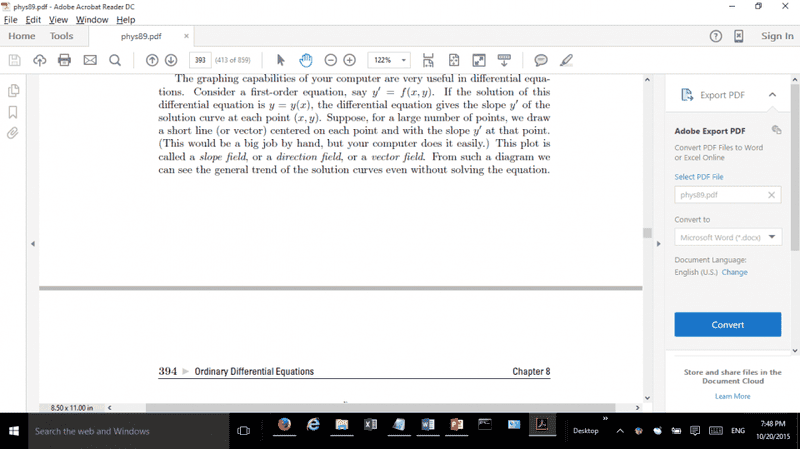Click Change document language link
The width and height of the screenshot is (800, 449).
(x=734, y=272)
